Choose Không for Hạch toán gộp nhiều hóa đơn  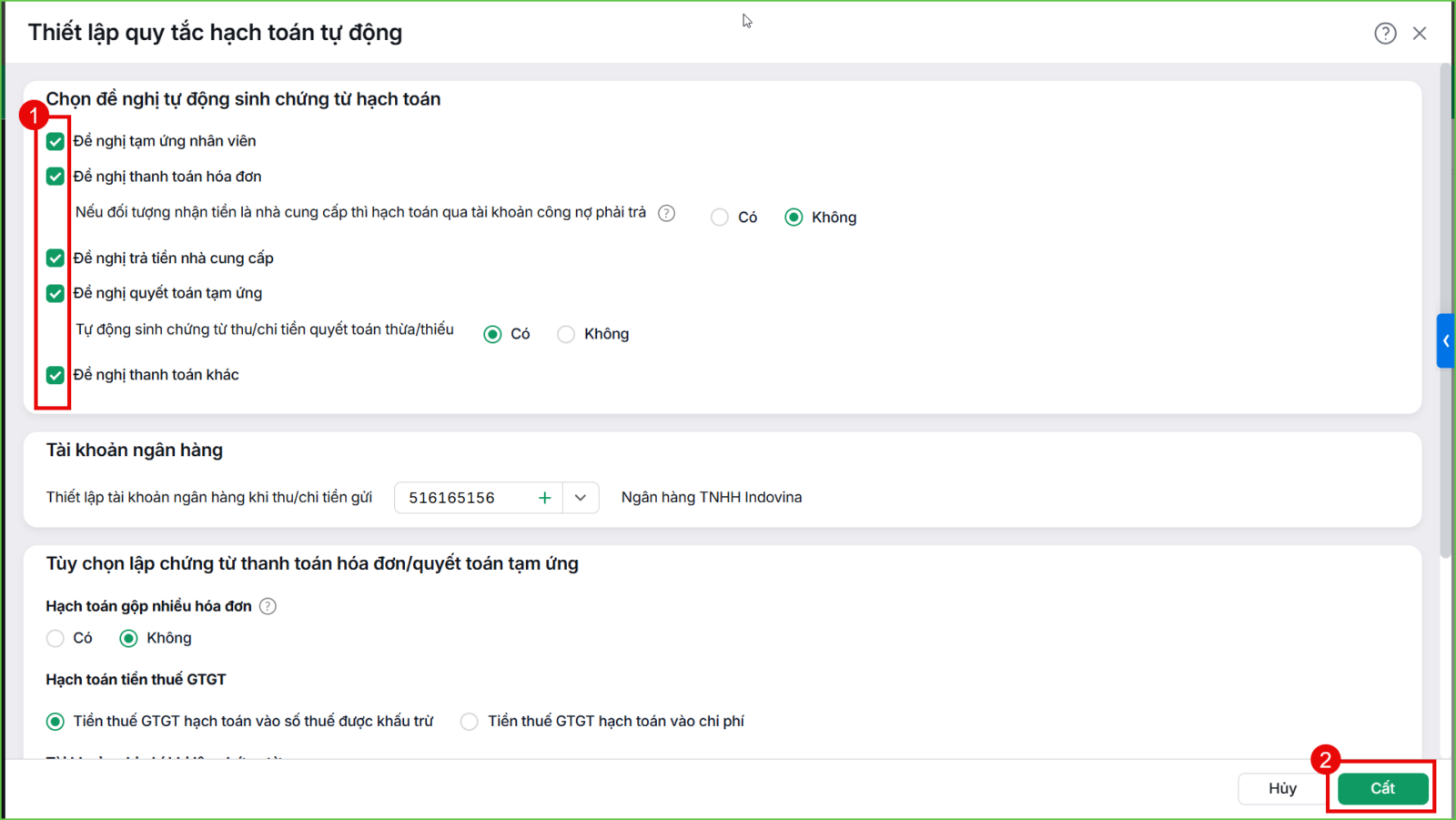tap(128, 638)
